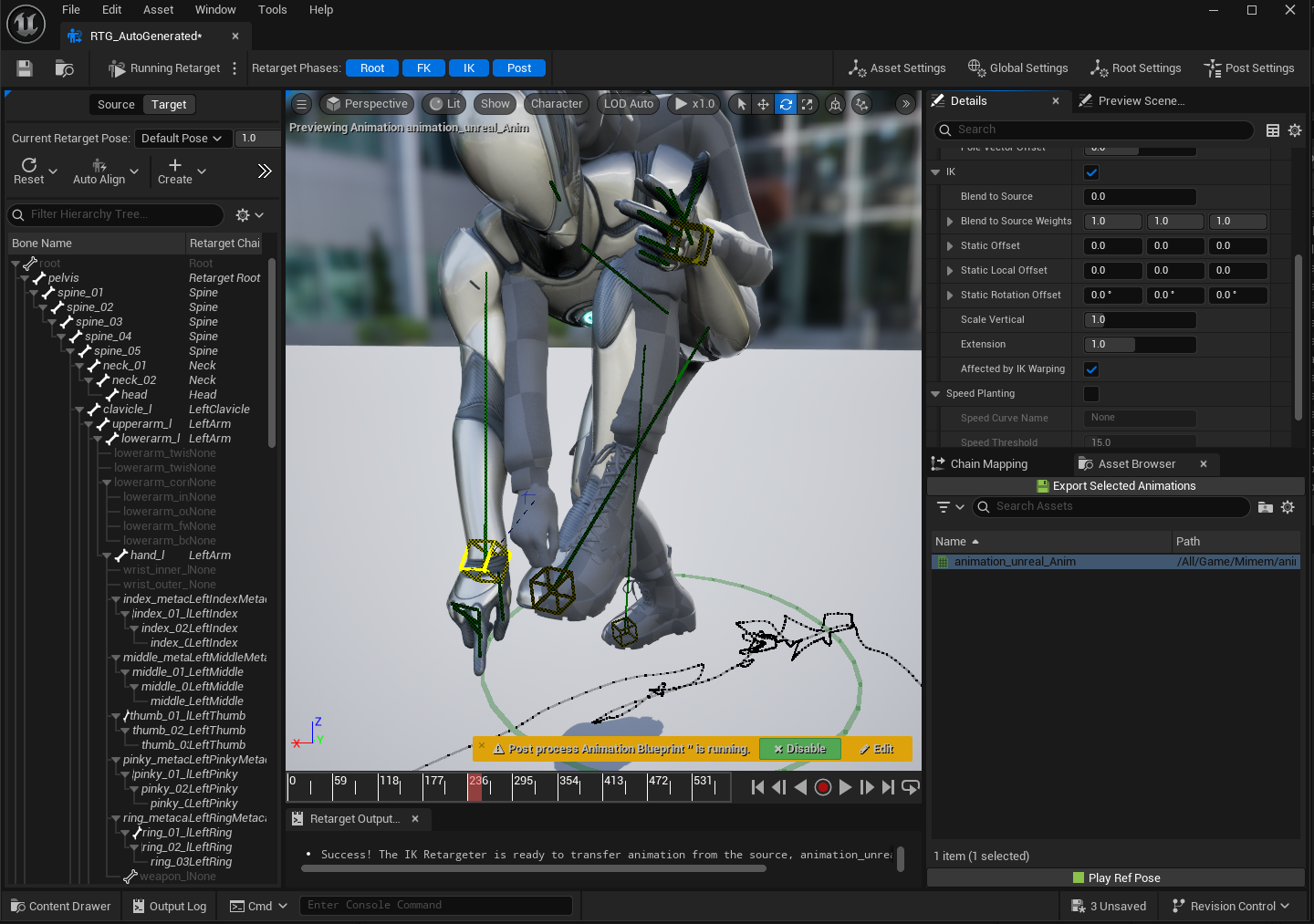Open Global Settings
The height and width of the screenshot is (924, 1314).
(1017, 68)
